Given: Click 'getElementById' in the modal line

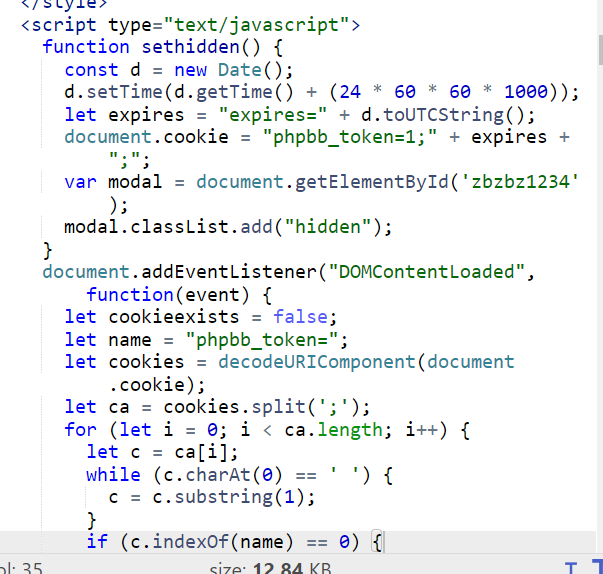Looking at the screenshot, I should click(371, 182).
